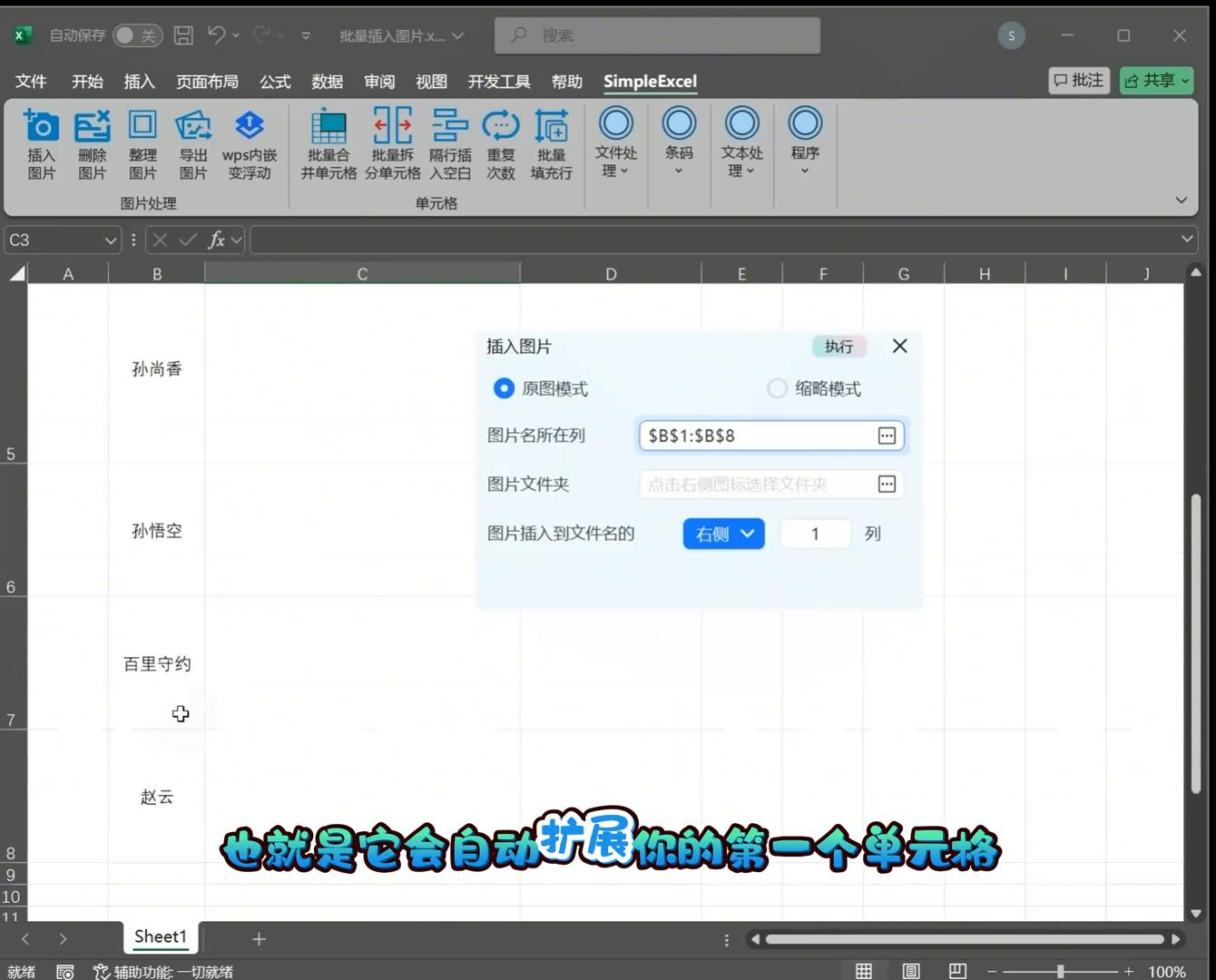Toggle the 自动保存 switch
The height and width of the screenshot is (980, 1216).
coord(138,35)
